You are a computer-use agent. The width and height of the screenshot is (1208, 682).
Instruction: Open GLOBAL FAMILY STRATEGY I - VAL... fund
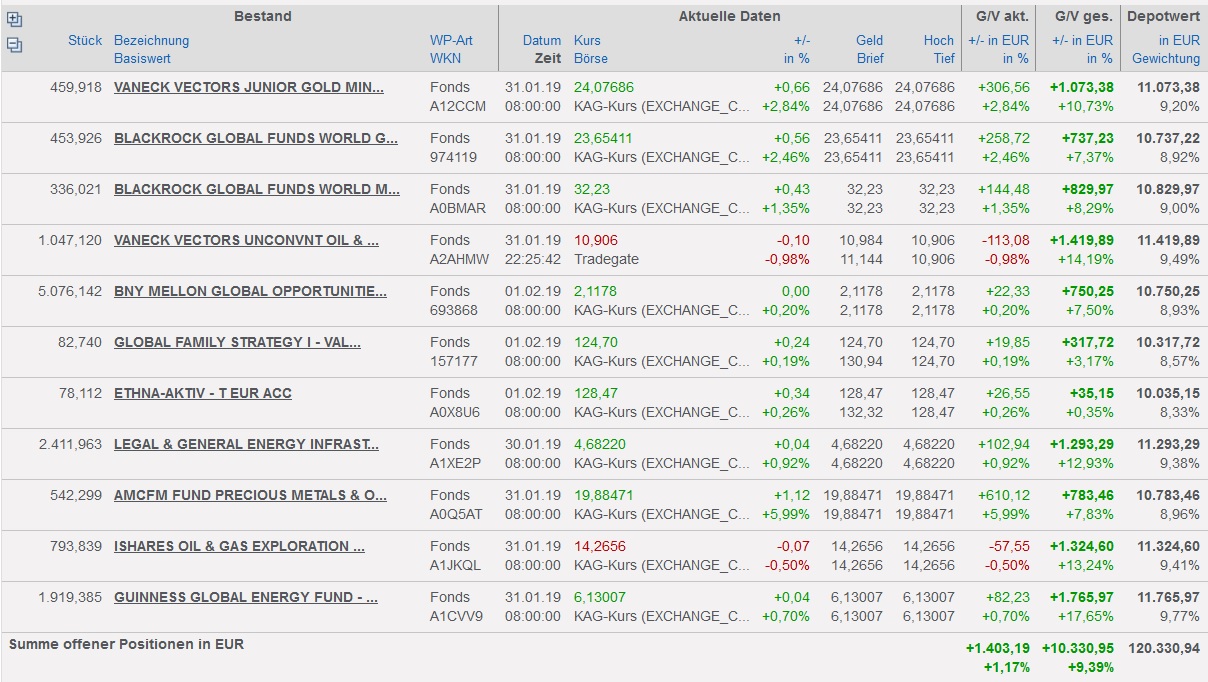coord(238,342)
